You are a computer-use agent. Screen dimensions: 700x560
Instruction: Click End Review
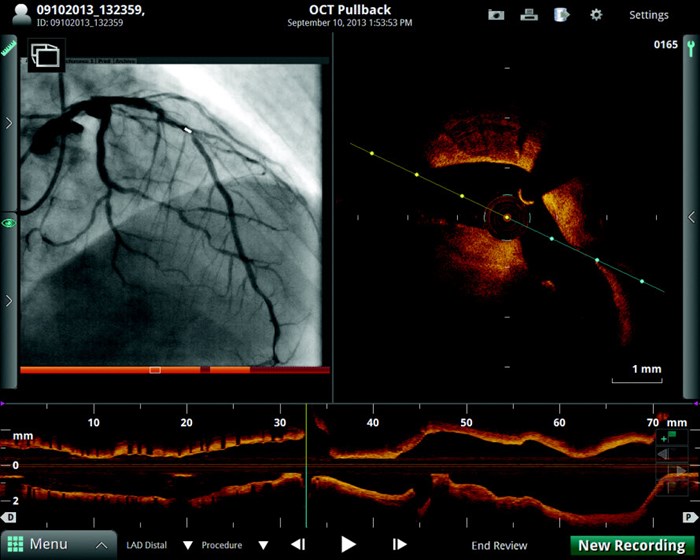tap(499, 545)
